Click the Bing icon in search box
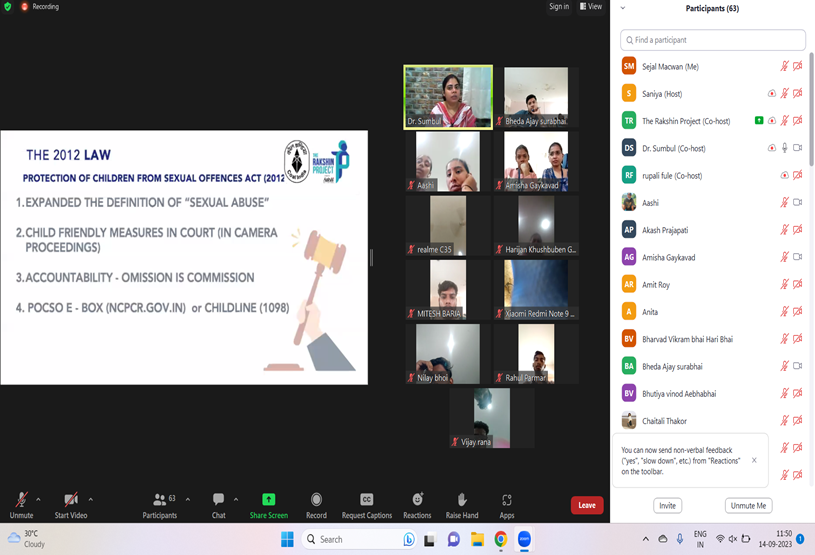The height and width of the screenshot is (555, 815). [x=409, y=539]
